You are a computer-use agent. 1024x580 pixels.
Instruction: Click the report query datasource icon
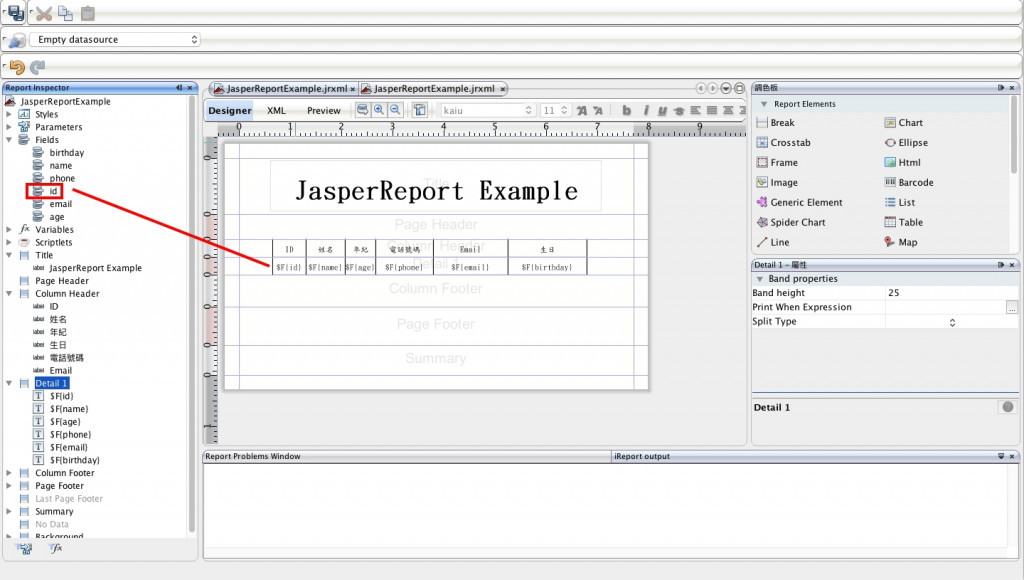(17, 40)
